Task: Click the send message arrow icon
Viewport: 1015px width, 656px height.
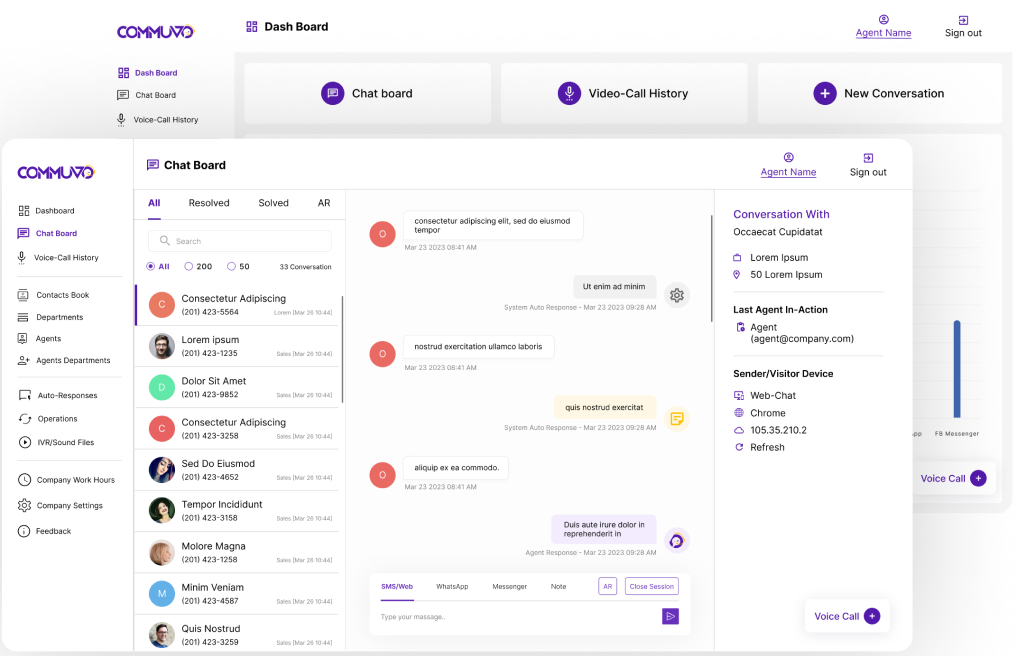Action: (670, 616)
